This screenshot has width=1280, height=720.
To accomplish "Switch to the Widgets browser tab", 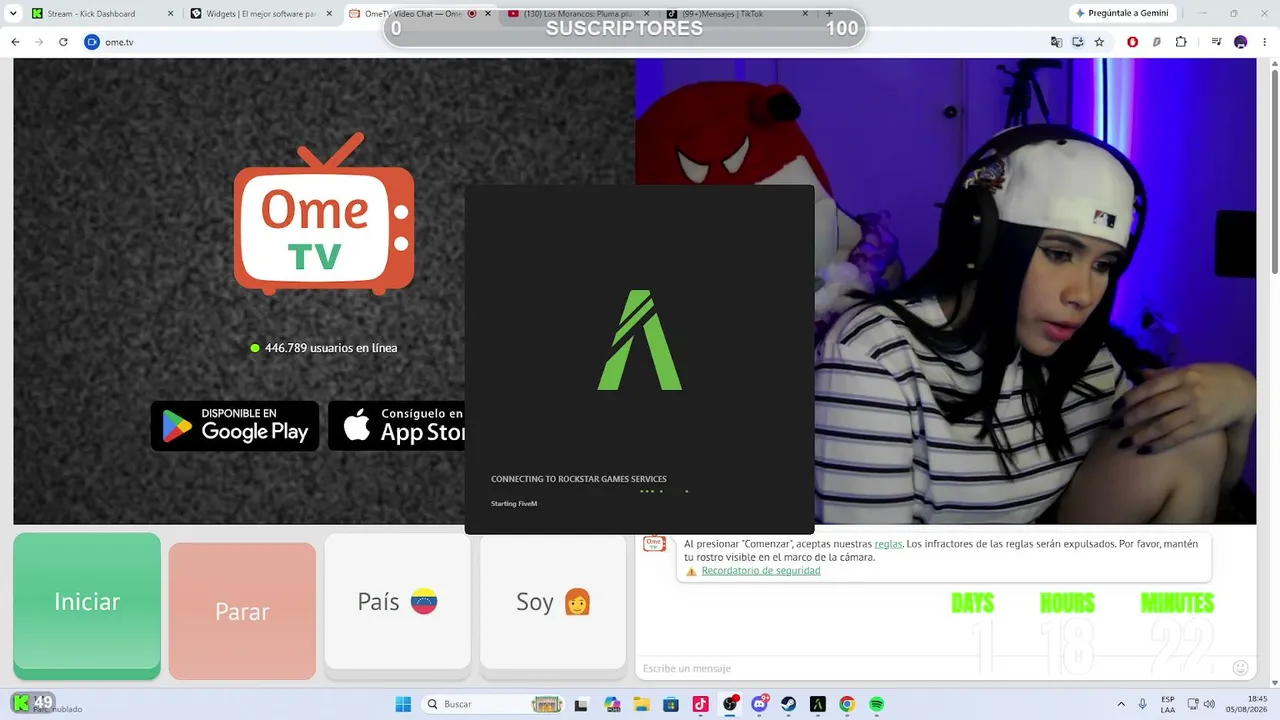I will pos(261,14).
